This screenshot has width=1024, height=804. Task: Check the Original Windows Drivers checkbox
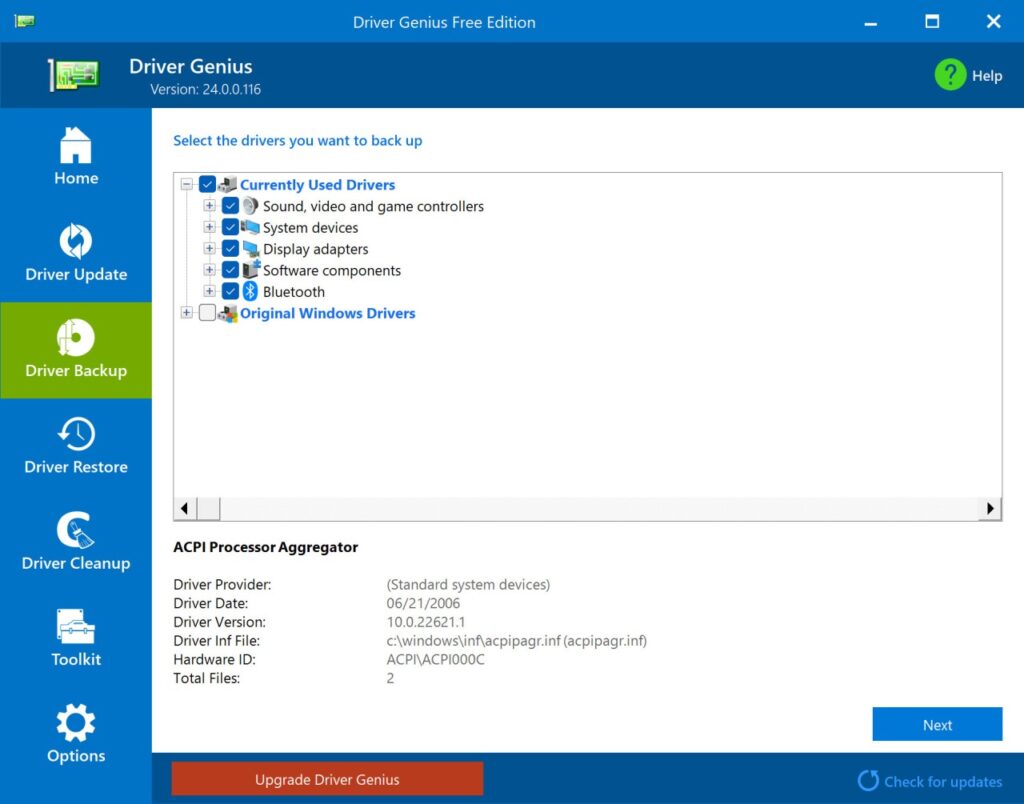pyautogui.click(x=207, y=313)
